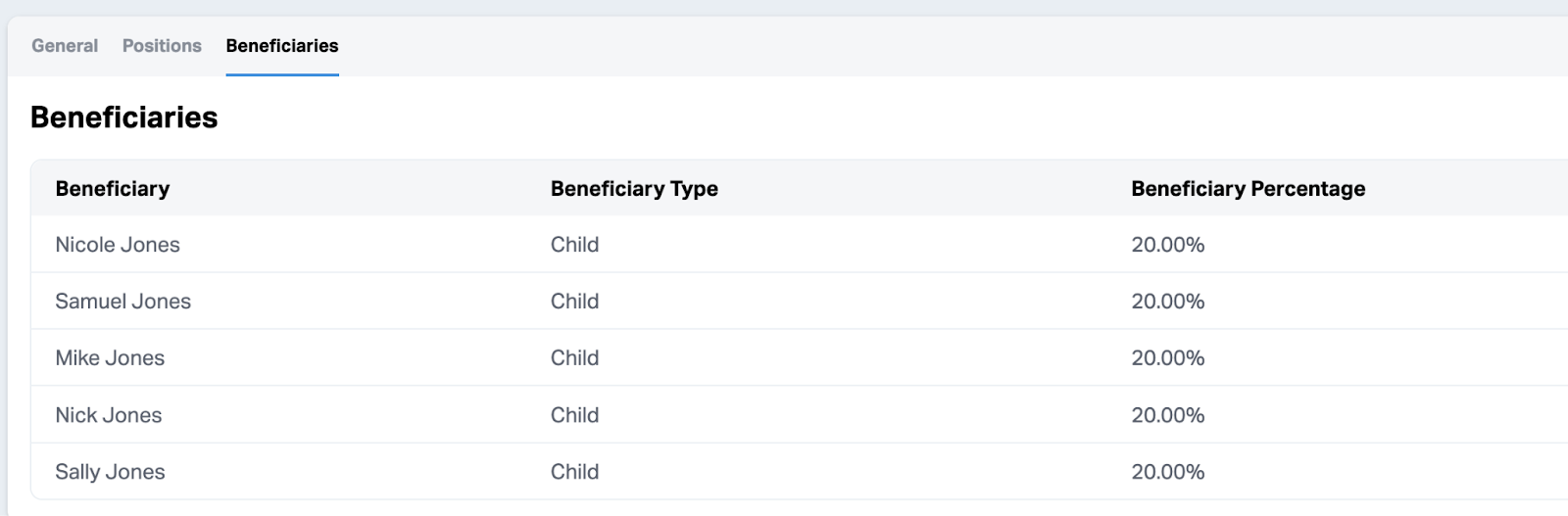The height and width of the screenshot is (516, 1568).
Task: Click Mike Jones's 20.00% percentage
Action: coord(1167,358)
